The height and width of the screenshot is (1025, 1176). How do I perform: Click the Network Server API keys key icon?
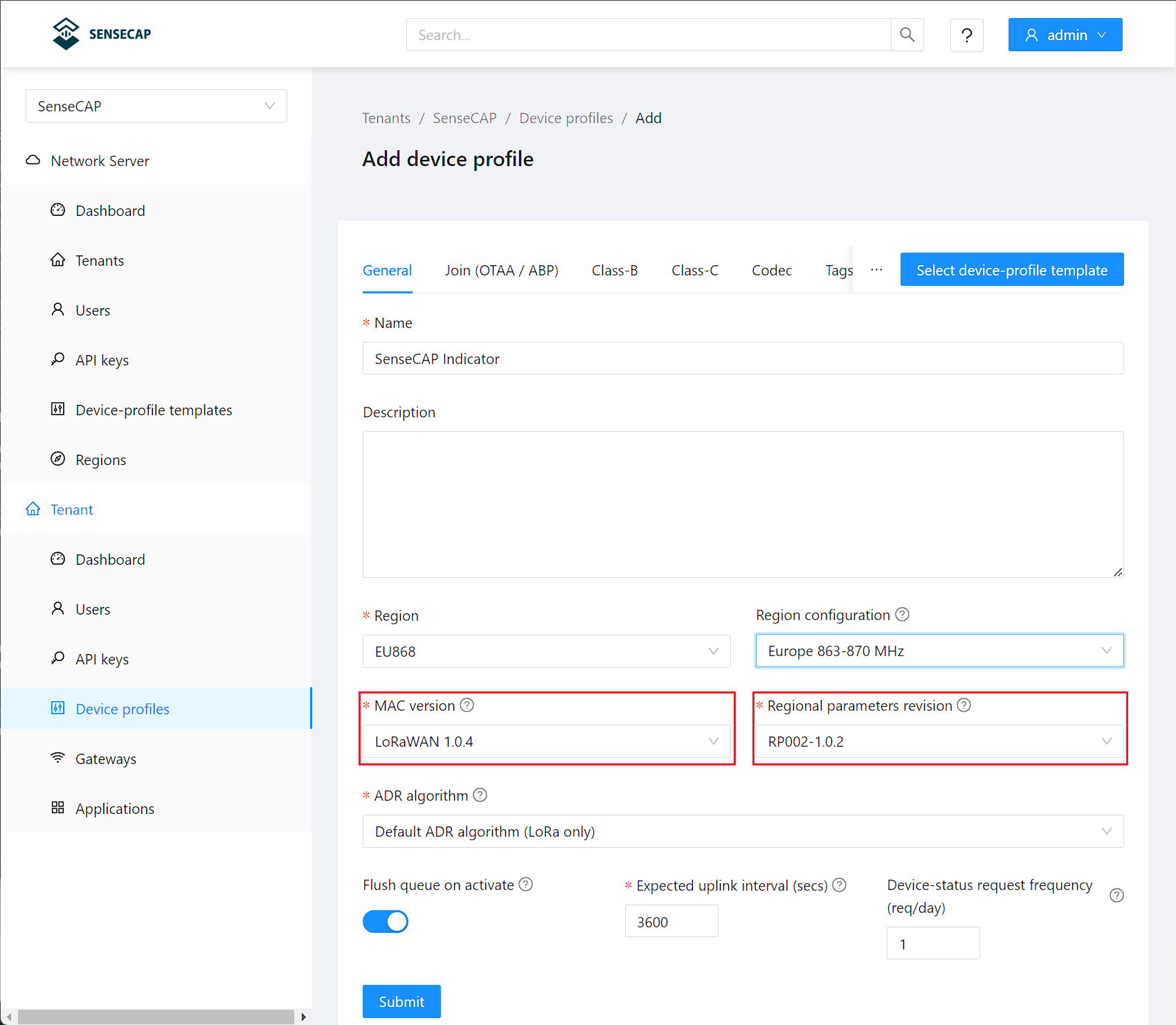[58, 359]
